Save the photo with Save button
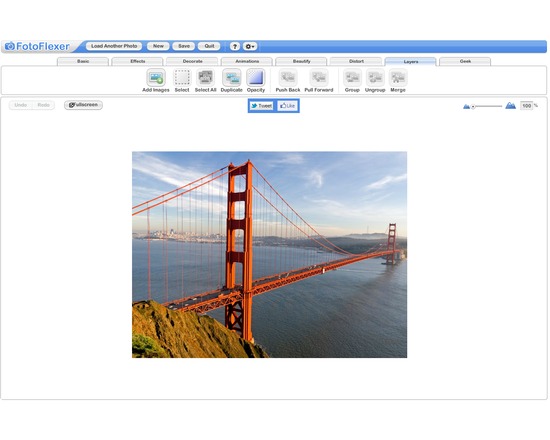This screenshot has width=550, height=440. 184,46
